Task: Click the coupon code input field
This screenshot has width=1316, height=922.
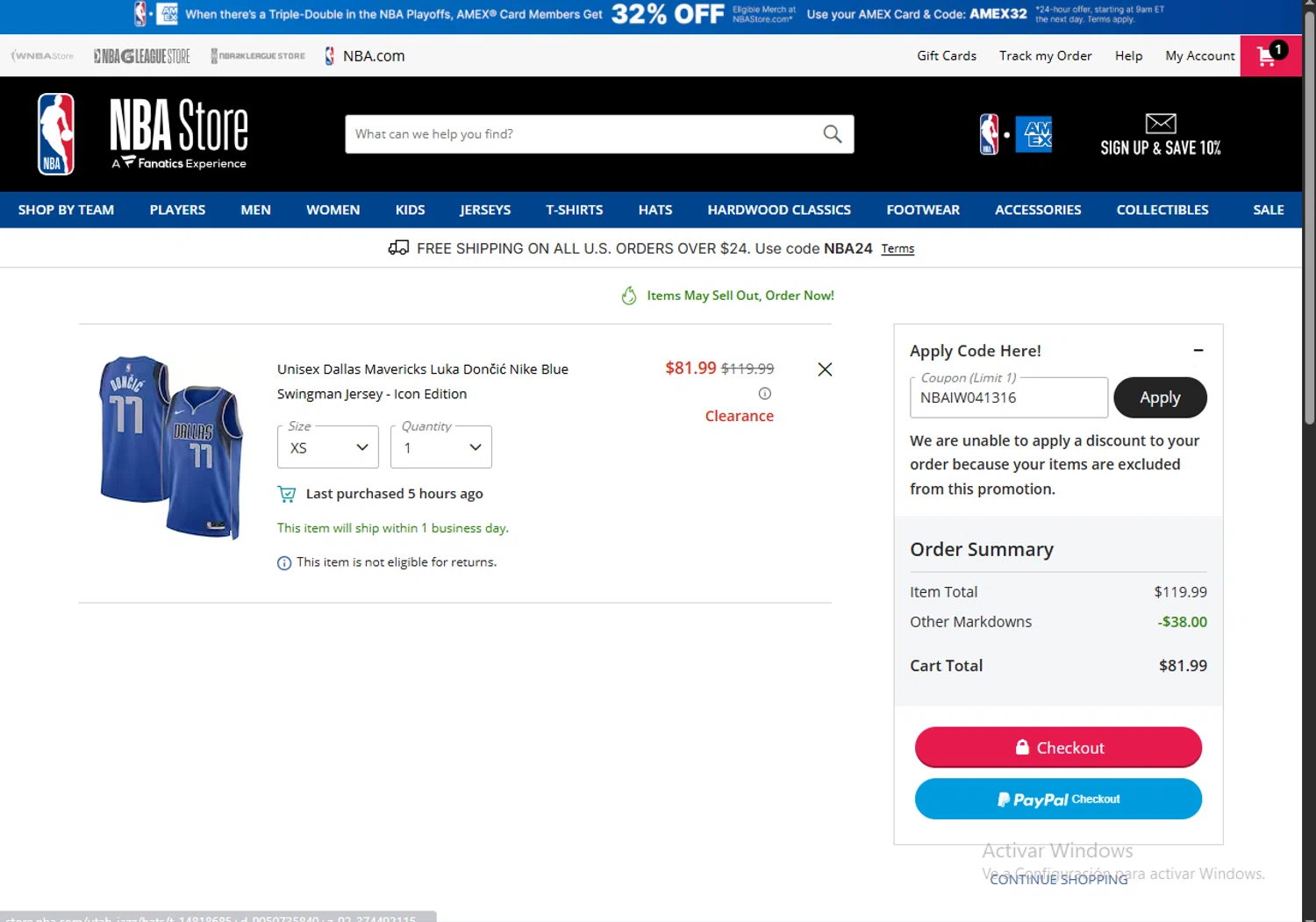Action: pos(1009,397)
